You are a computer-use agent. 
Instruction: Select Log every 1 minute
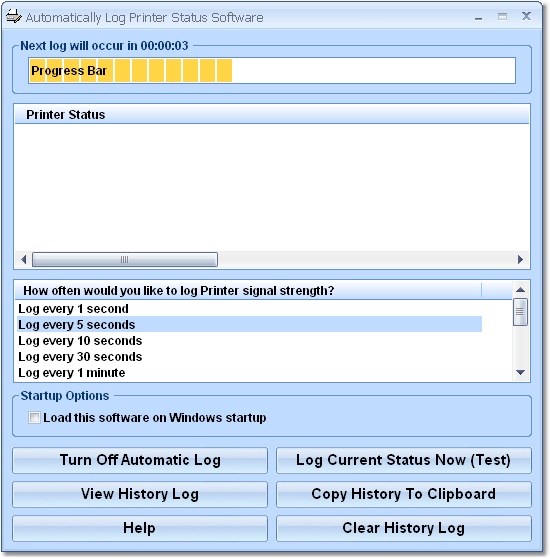pyautogui.click(x=249, y=373)
